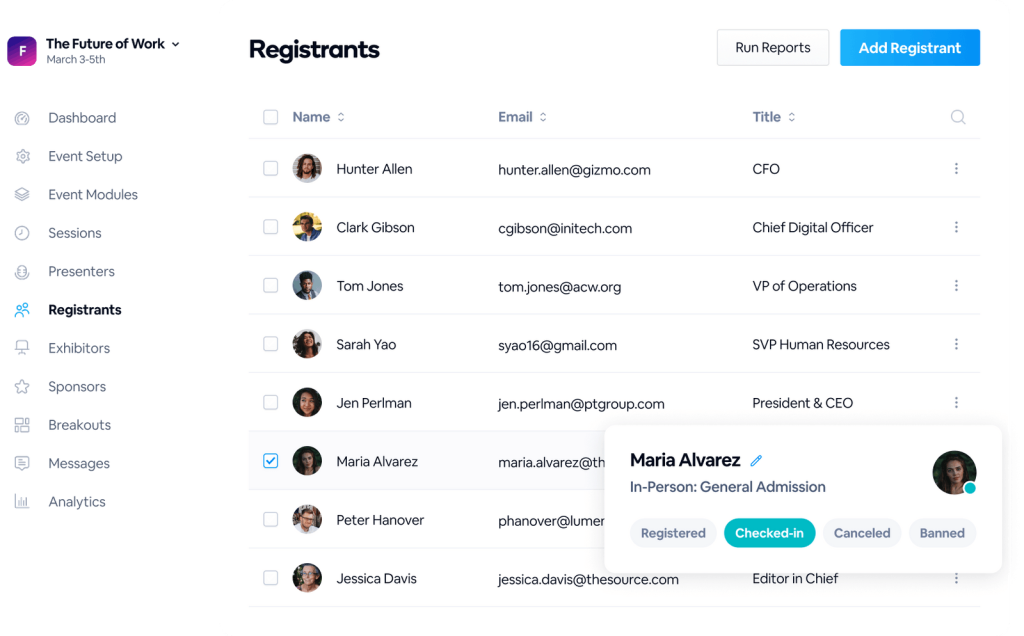Open the three-dot menu on Hunter Allen's row
Screen dimensions: 1024x636
(956, 168)
